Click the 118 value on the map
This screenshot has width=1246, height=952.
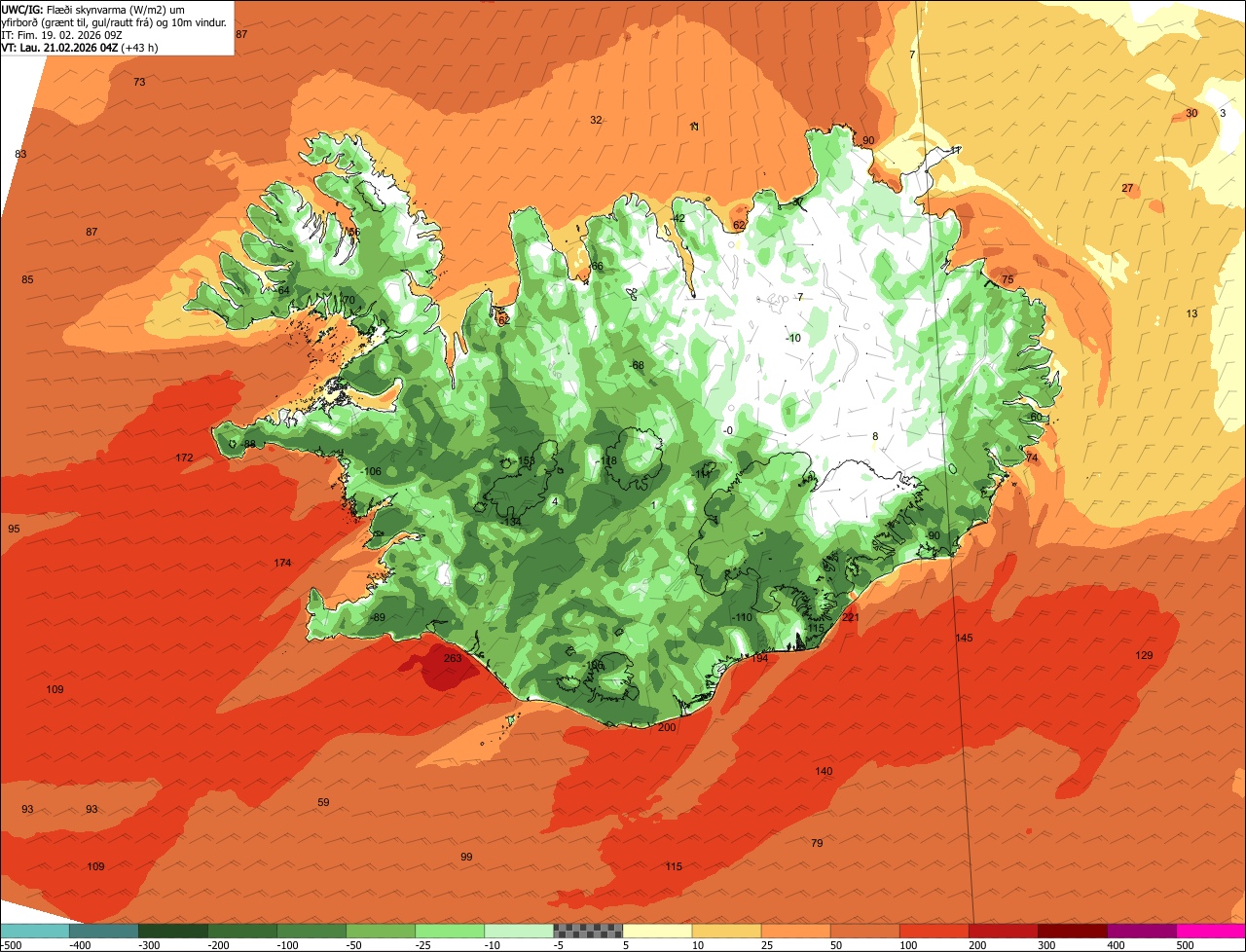tap(609, 460)
